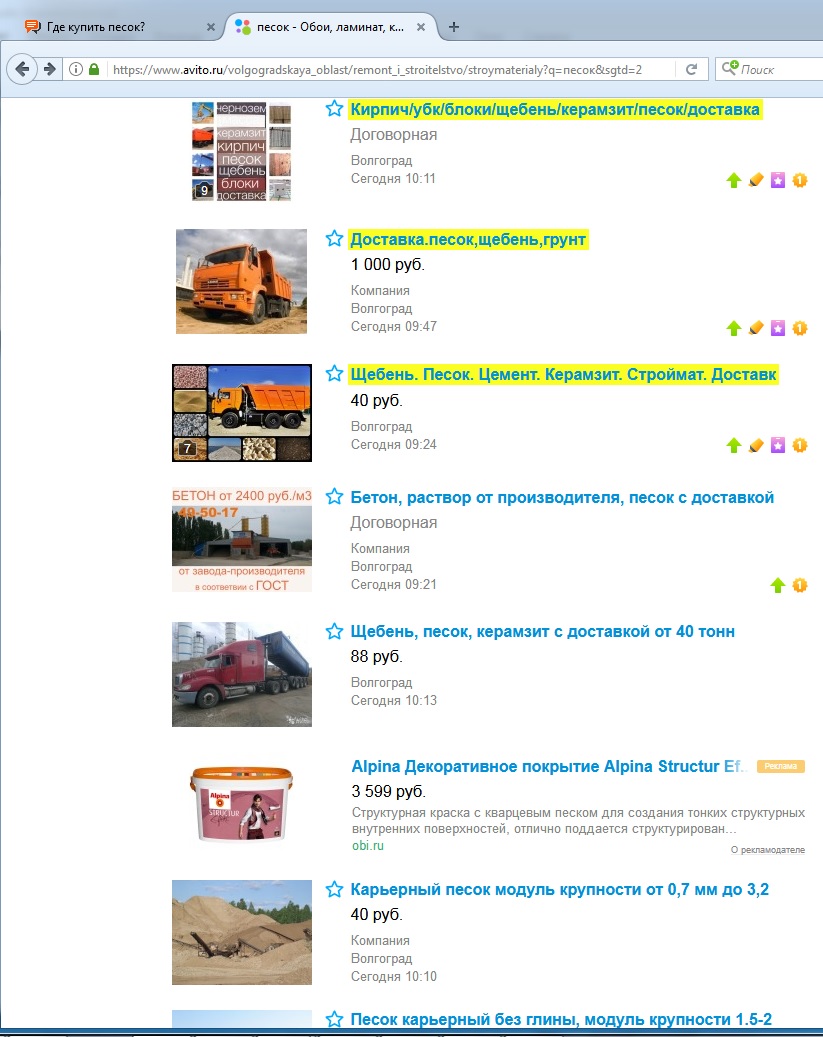
Task: Open 'Песок карьерный без глины' listing
Action: [x=561, y=1019]
